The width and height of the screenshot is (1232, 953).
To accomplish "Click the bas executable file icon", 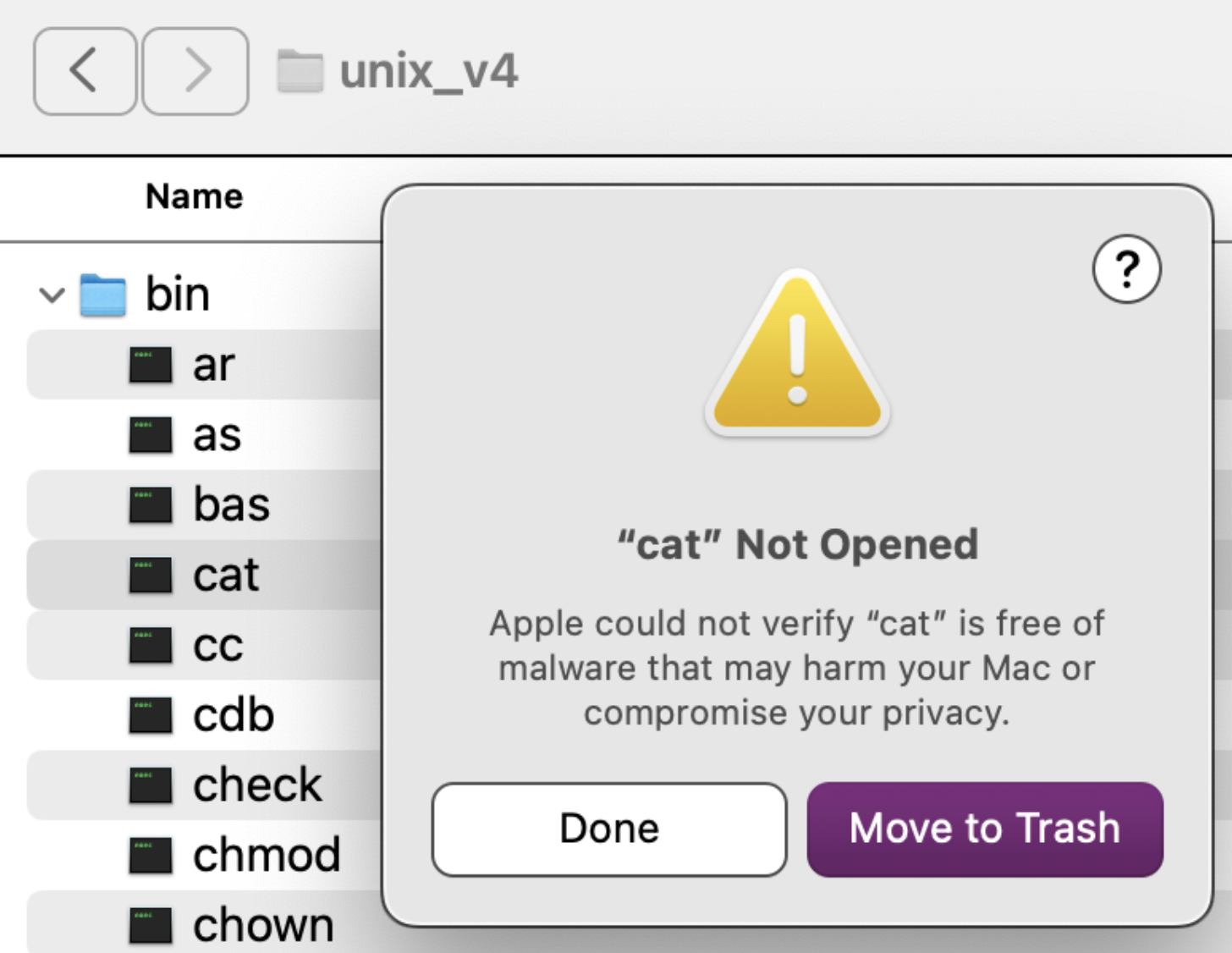I will [151, 505].
